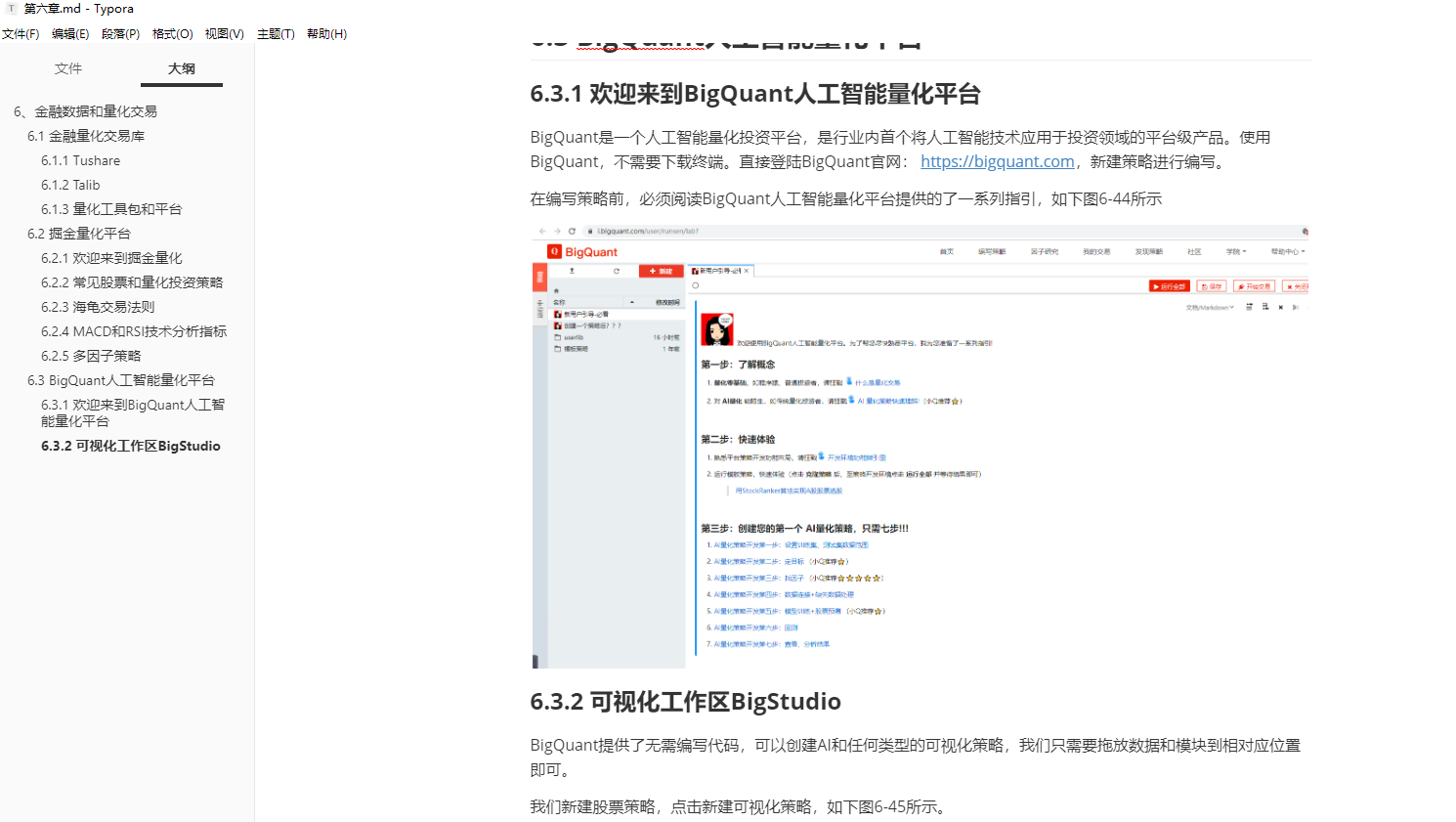Click the upload icon in BigQuant's file panel
This screenshot has height=822, width=1456.
pyautogui.click(x=572, y=271)
